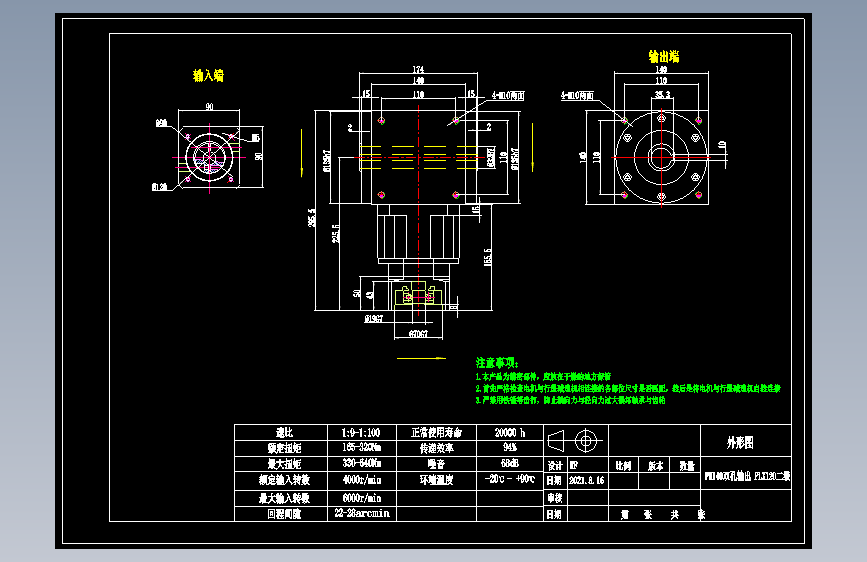Click the 22-28arcmin value cell

pyautogui.click(x=361, y=513)
